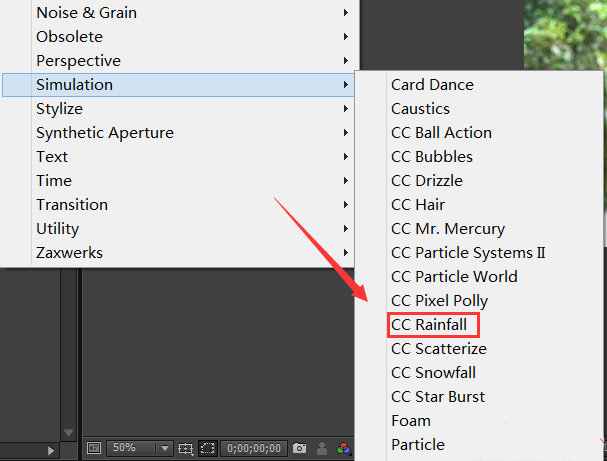Toggle the mask and shape path visibility
The width and height of the screenshot is (607, 461).
[207, 449]
